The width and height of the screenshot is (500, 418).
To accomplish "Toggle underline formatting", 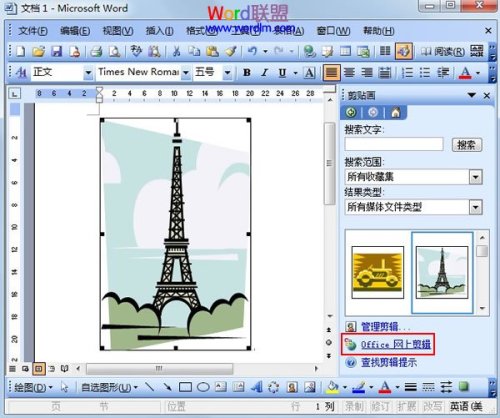I will 282,72.
